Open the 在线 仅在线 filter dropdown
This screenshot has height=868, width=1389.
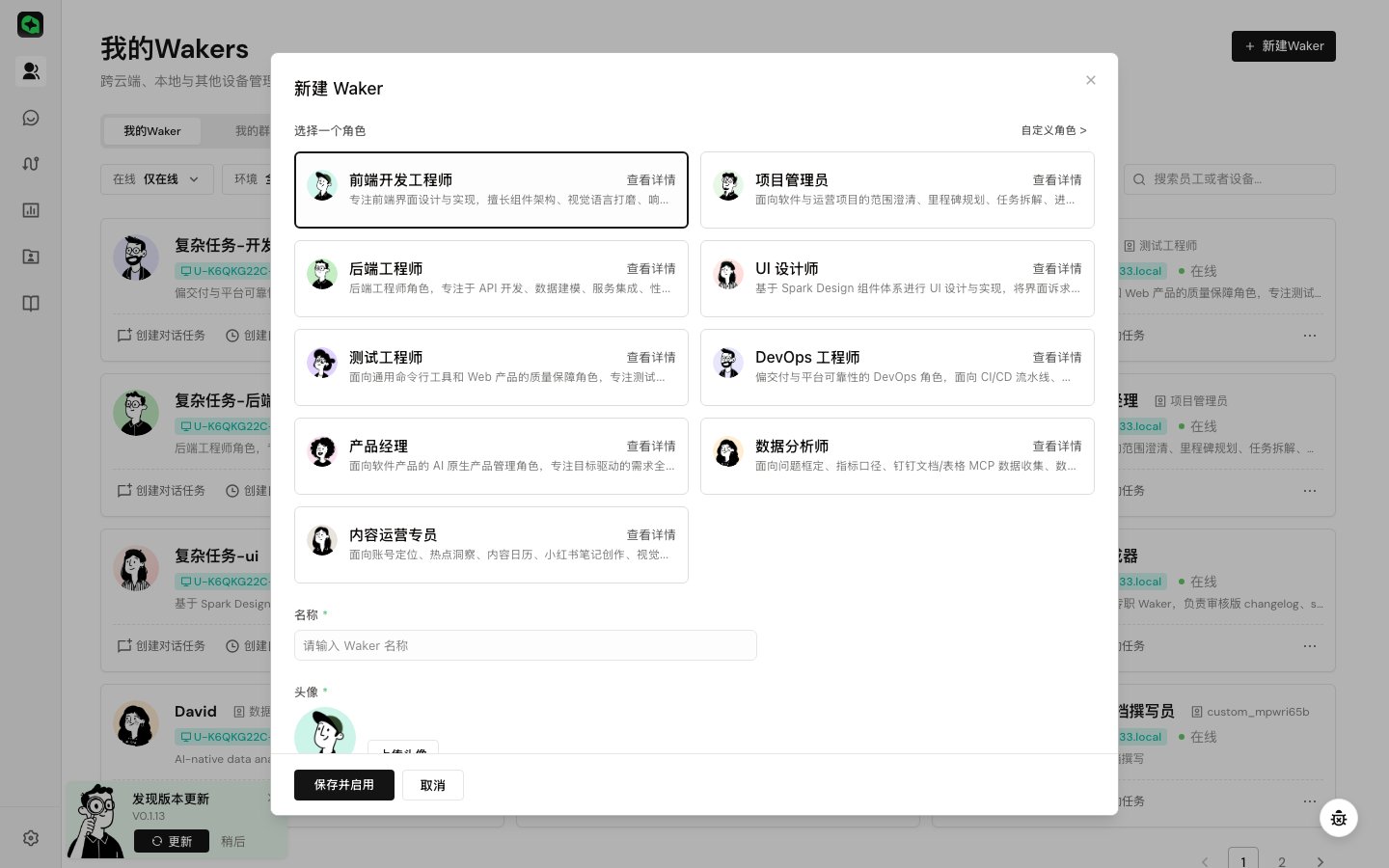pos(156,179)
